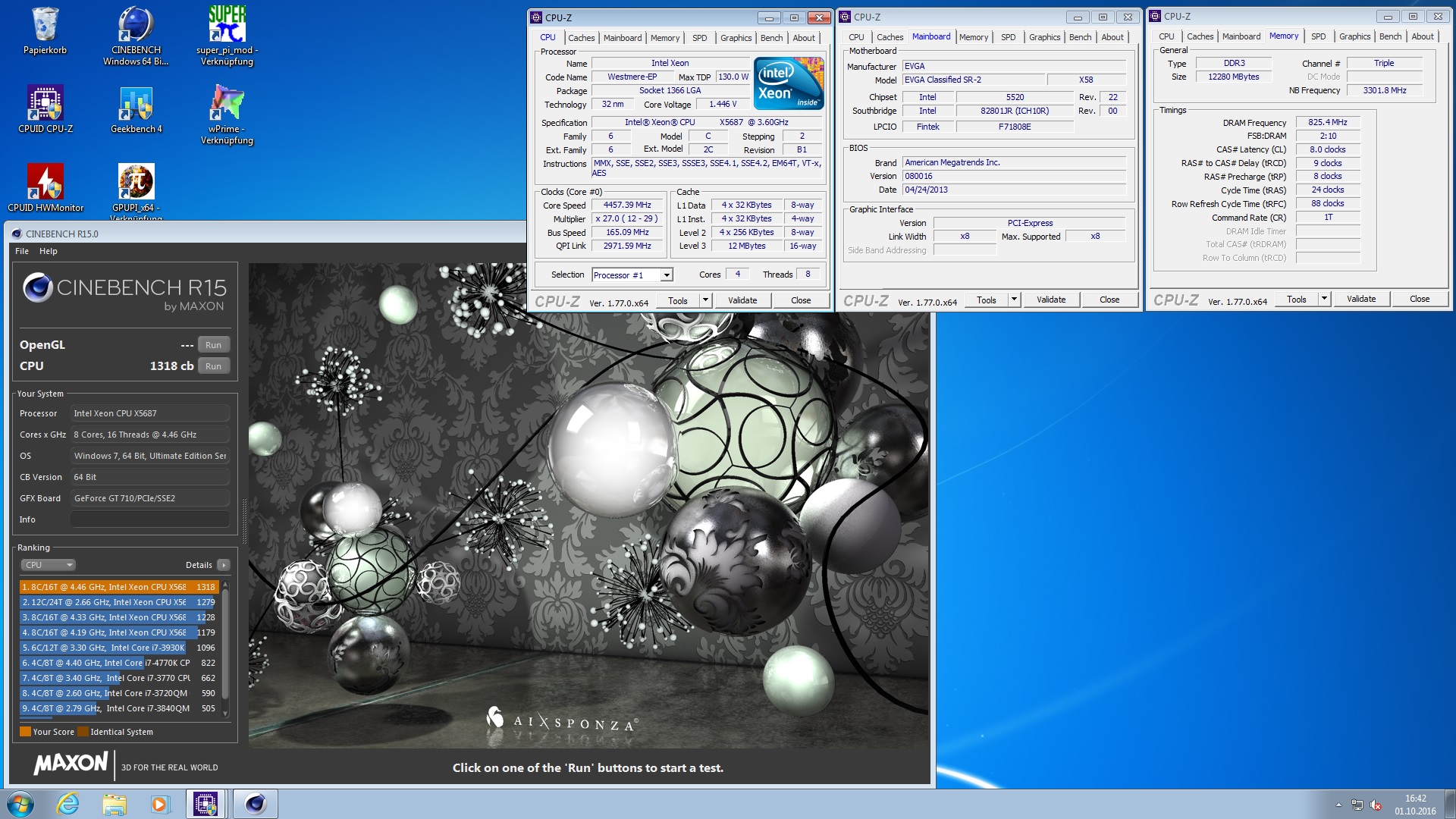Switch to Bench tab in first CPU-Z
The width and height of the screenshot is (1456, 819).
coord(771,38)
